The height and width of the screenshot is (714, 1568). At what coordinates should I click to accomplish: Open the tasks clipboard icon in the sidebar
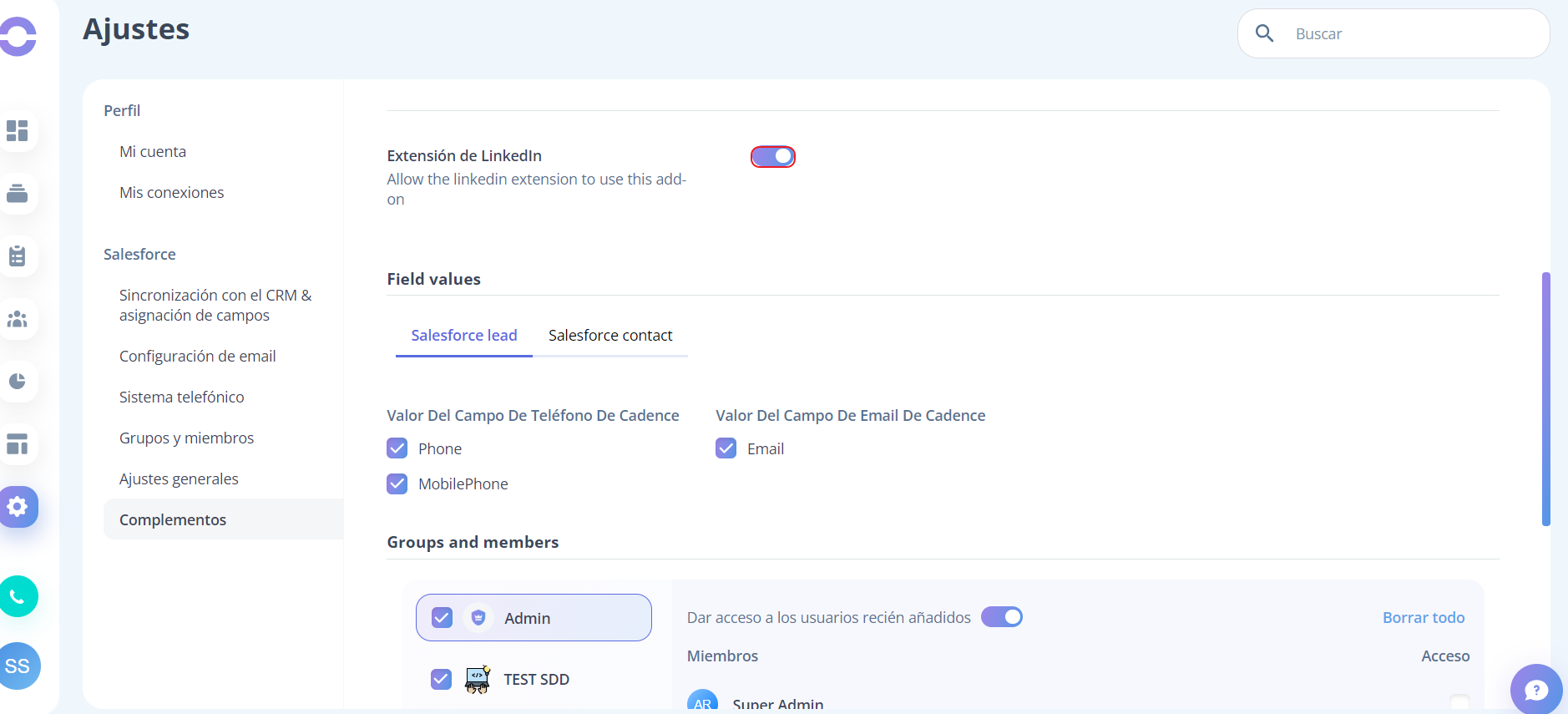pos(17,256)
